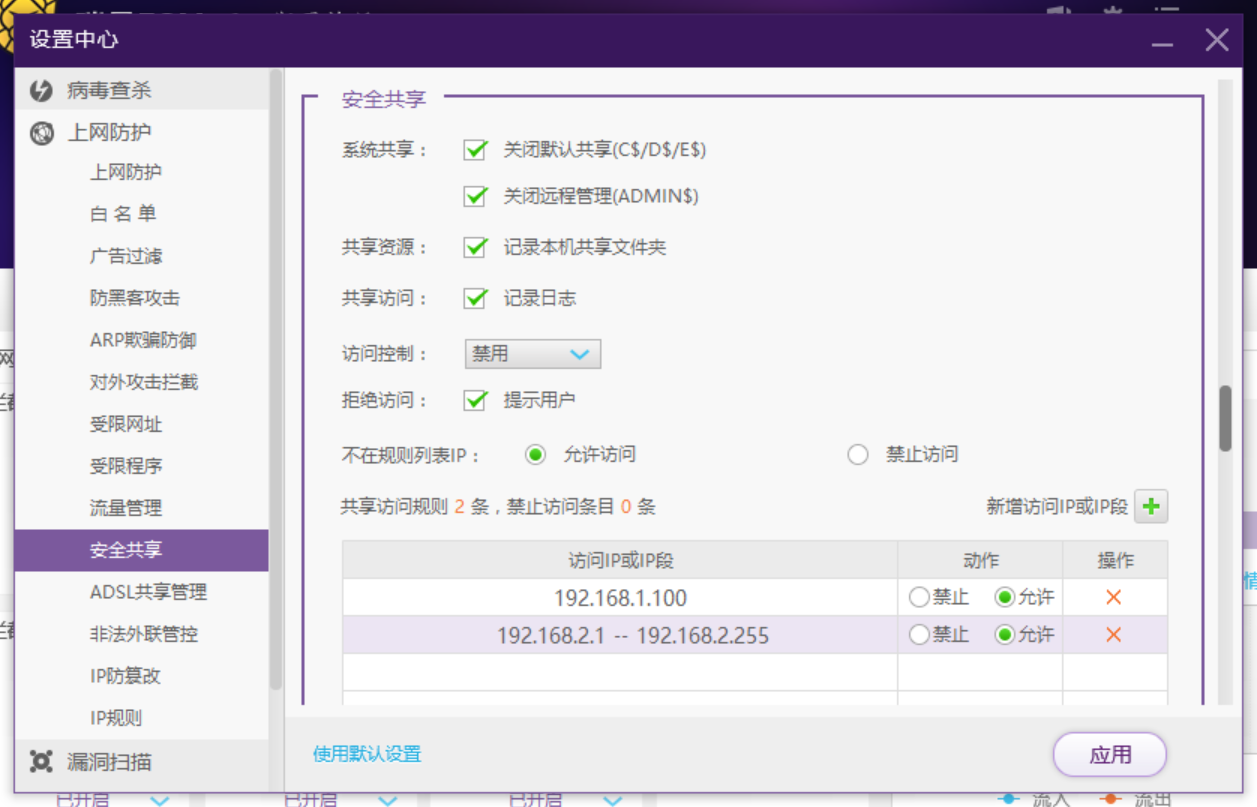Set 192.168.1.100 action to 禁止

919,597
